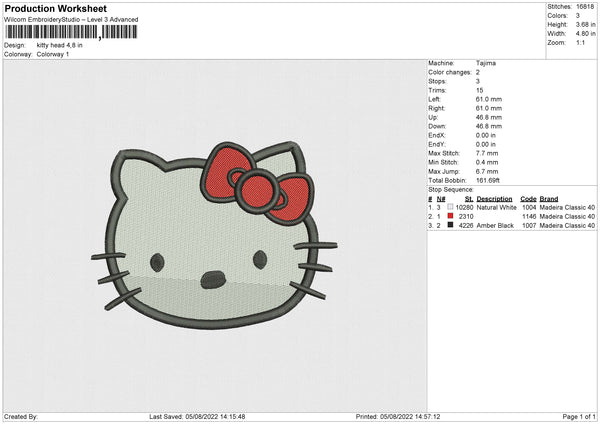
Task: Click the Zoom value "1:1"
Action: tap(580, 43)
